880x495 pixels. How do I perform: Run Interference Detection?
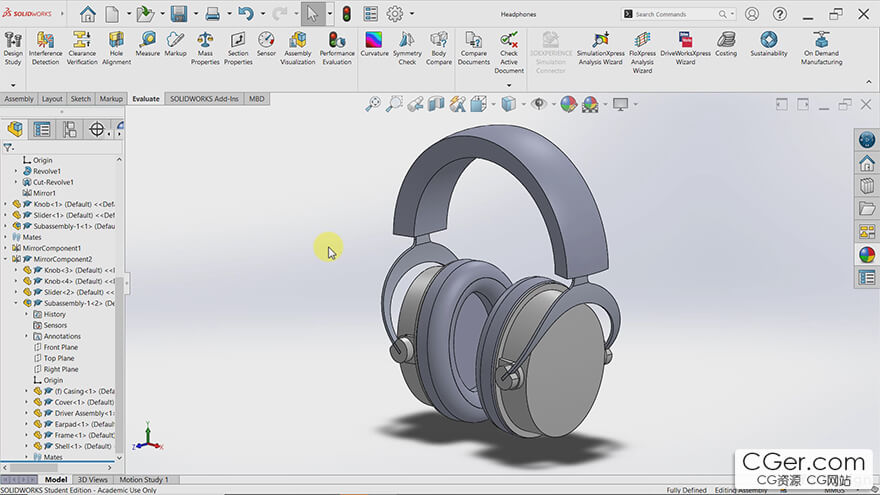pos(45,48)
